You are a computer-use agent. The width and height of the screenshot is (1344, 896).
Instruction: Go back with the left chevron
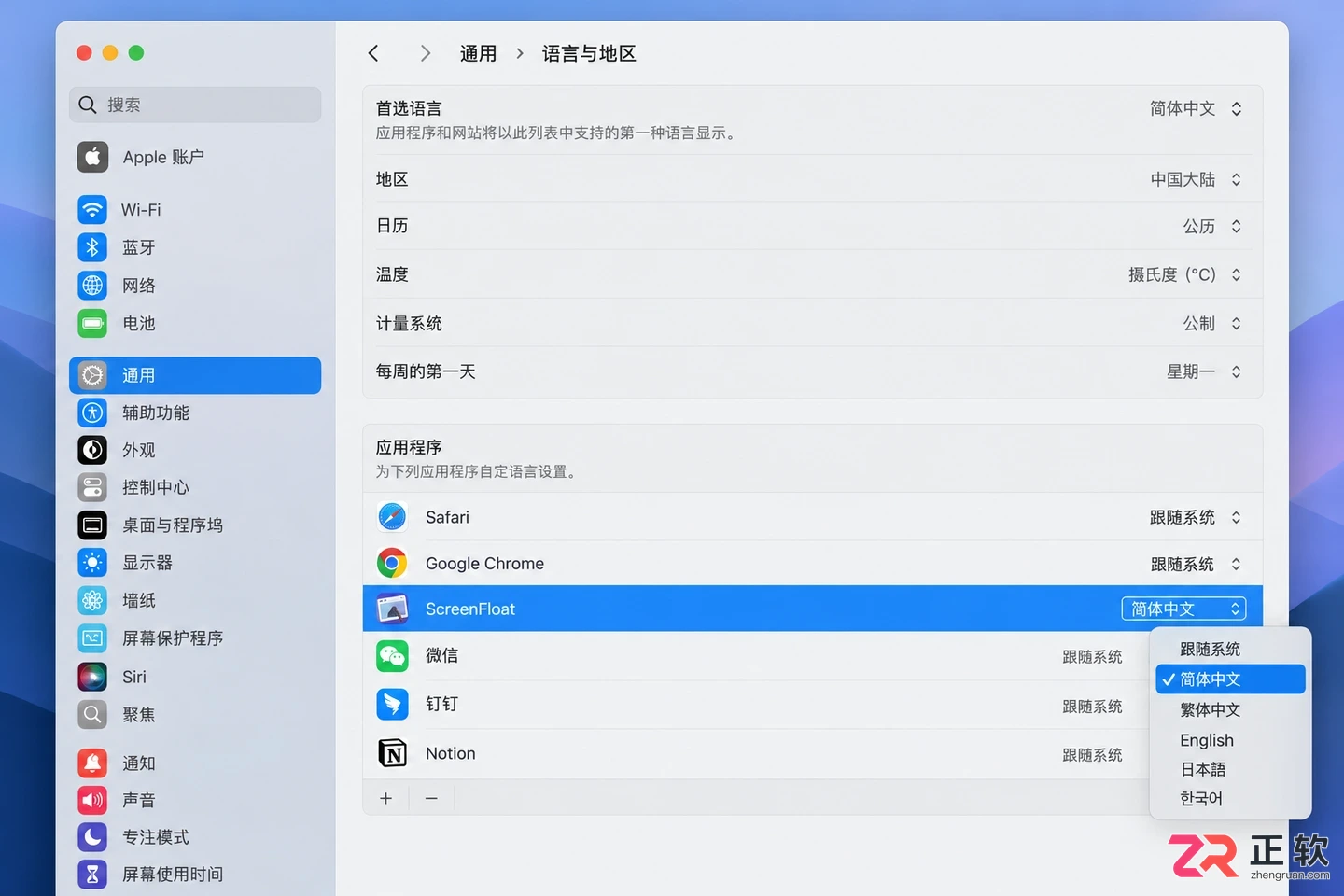[373, 53]
